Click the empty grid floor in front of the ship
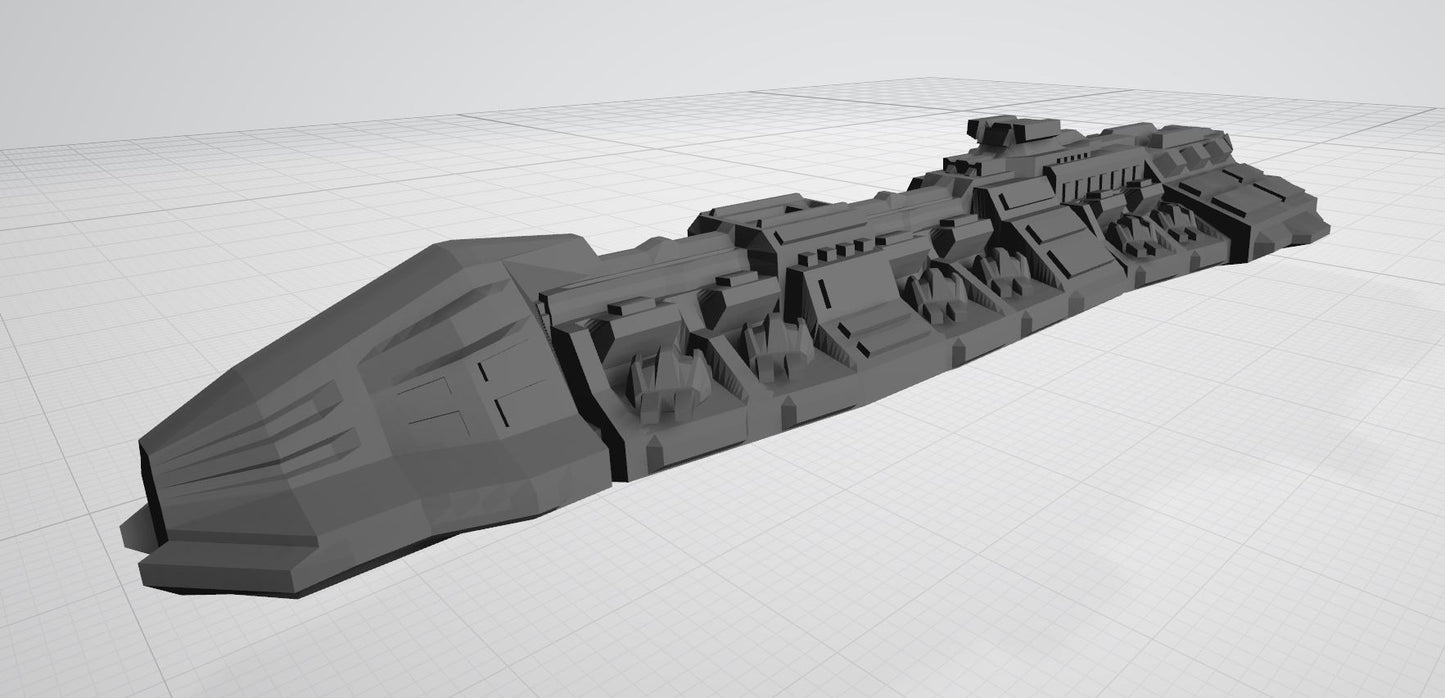This screenshot has height=698, width=1445. click(x=800, y=580)
